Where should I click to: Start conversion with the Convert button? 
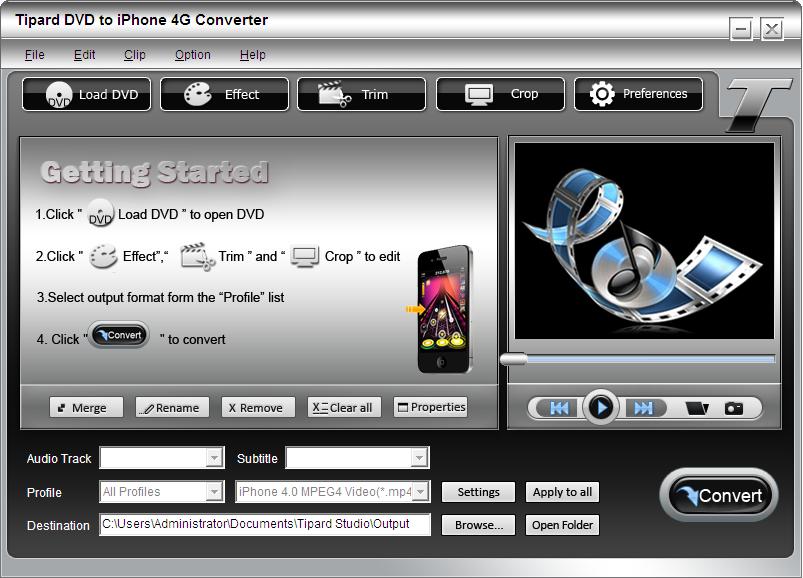coord(718,495)
